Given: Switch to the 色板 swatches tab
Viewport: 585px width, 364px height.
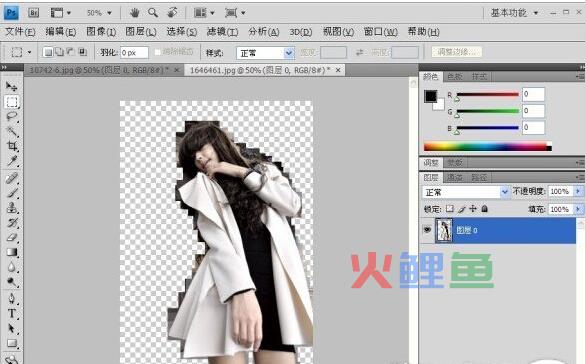Looking at the screenshot, I should click(x=454, y=76).
